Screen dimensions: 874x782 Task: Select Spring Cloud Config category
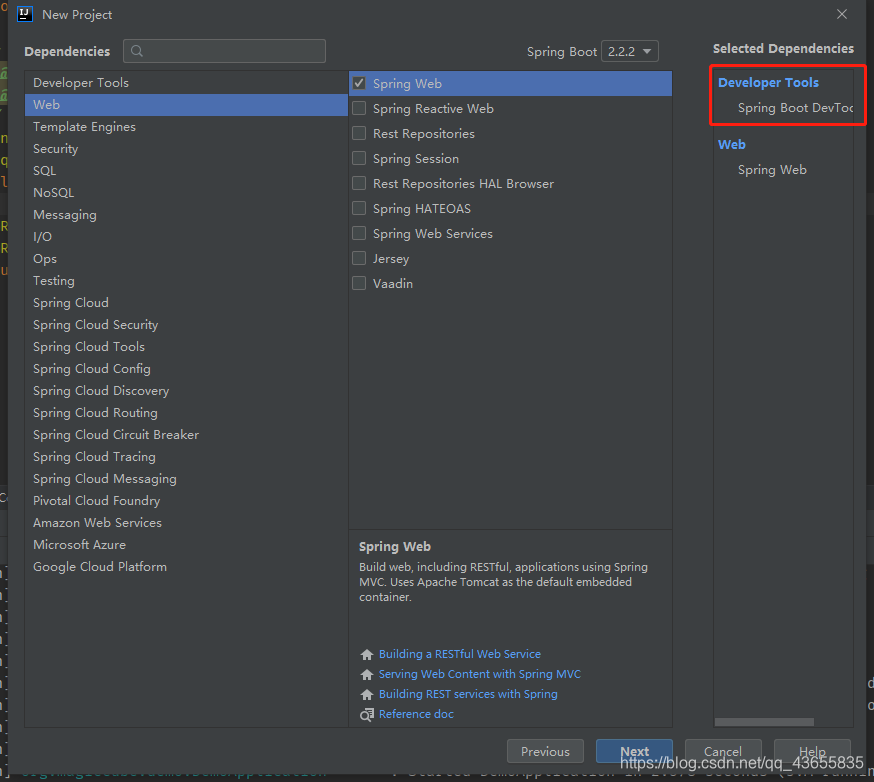click(186, 369)
